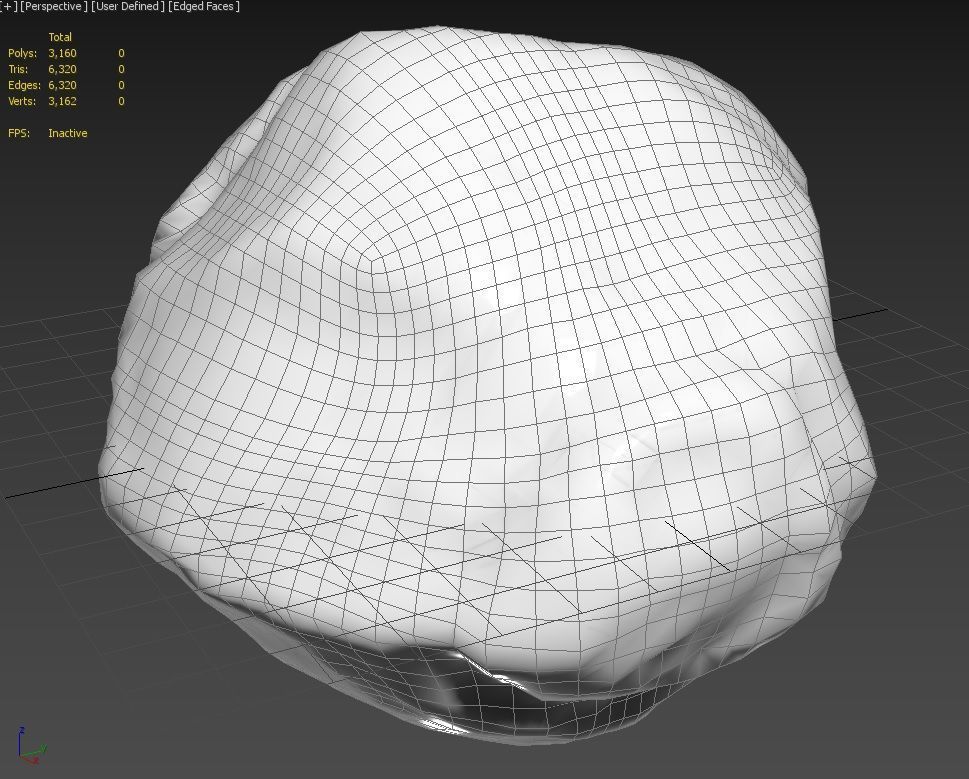Click the 3,160 polys count value
The image size is (969, 779).
coord(62,53)
